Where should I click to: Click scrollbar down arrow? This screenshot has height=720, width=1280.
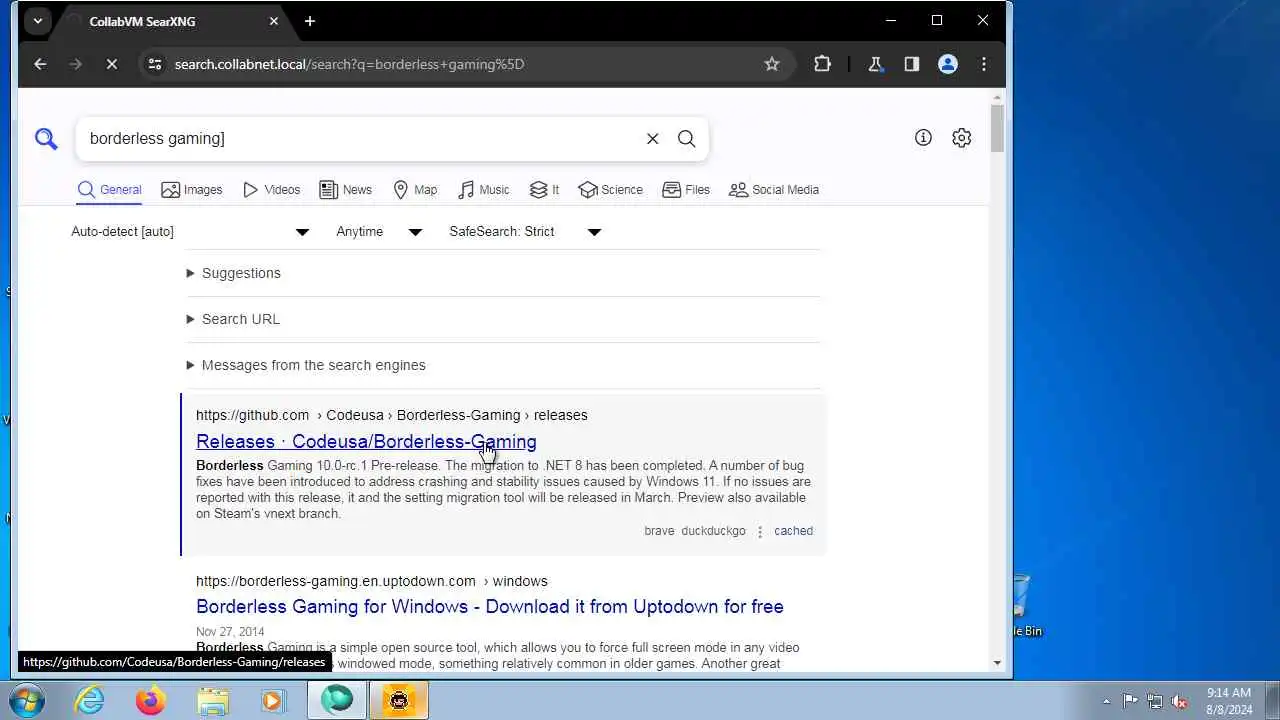[997, 663]
